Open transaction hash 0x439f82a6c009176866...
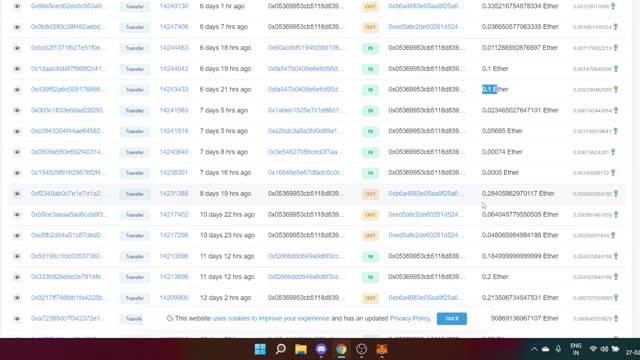The width and height of the screenshot is (640, 360). coord(68,89)
